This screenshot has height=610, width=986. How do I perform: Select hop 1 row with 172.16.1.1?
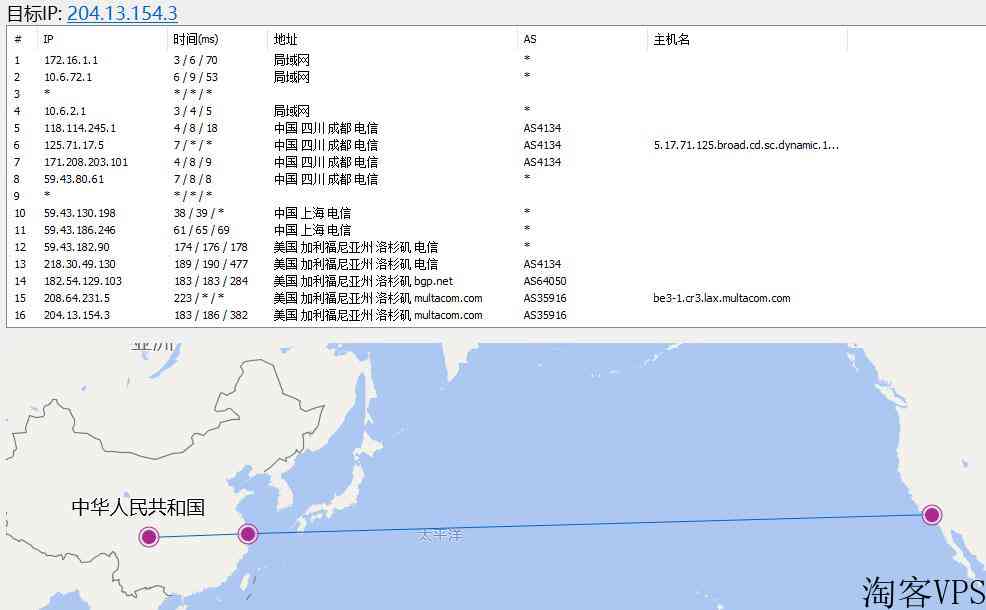(x=70, y=60)
